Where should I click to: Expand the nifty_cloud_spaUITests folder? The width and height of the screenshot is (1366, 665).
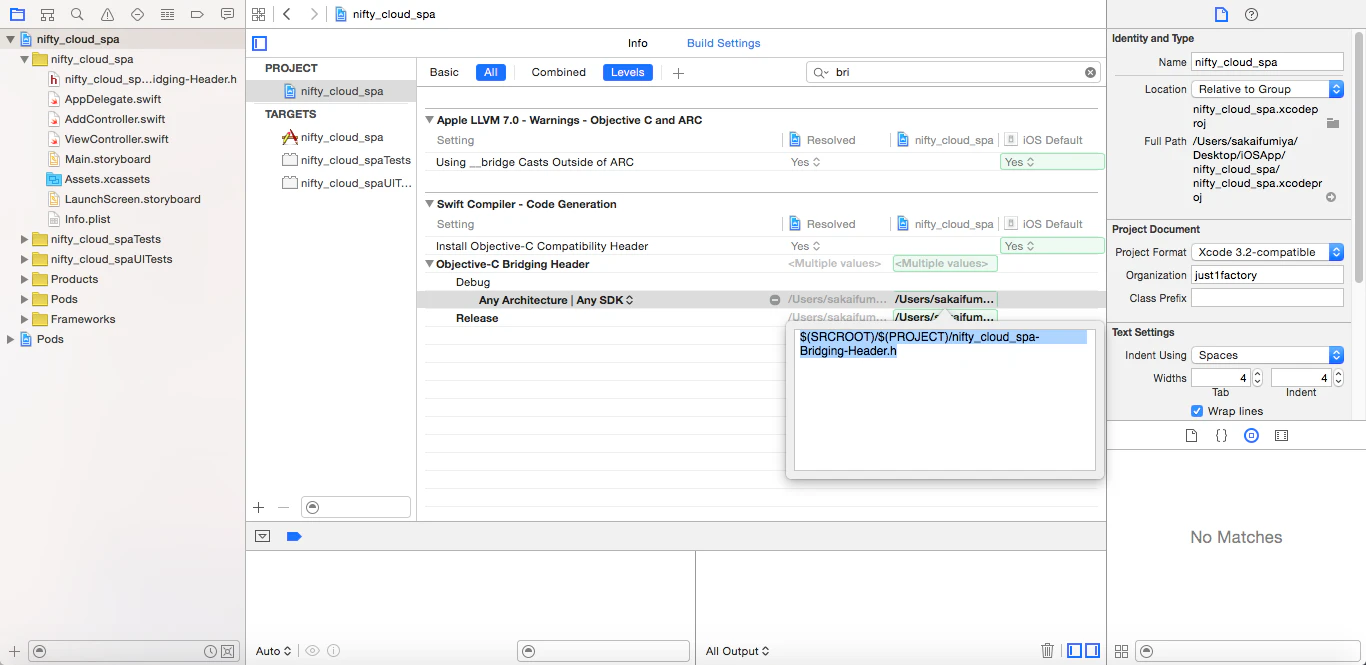click(x=25, y=259)
